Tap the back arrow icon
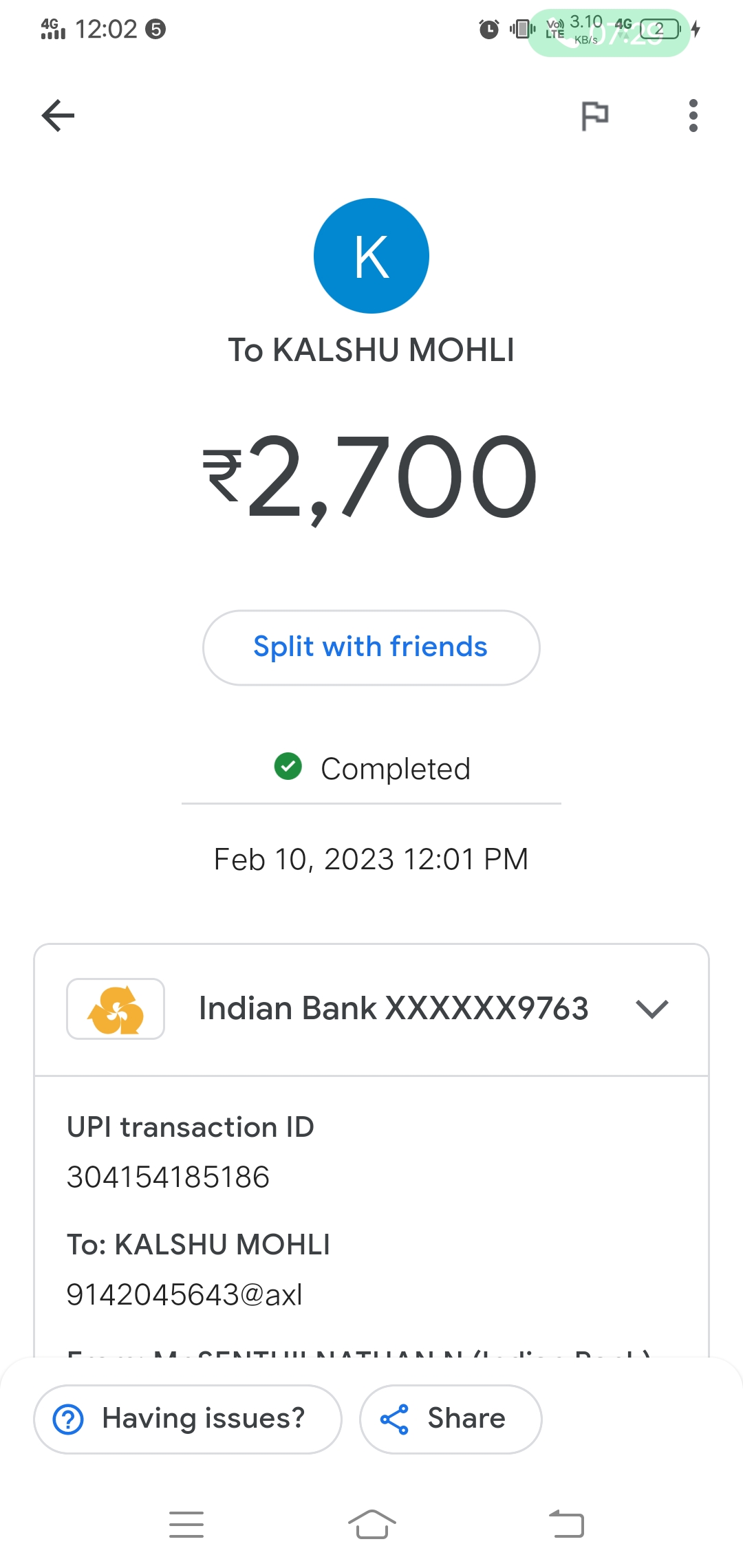 coord(58,116)
